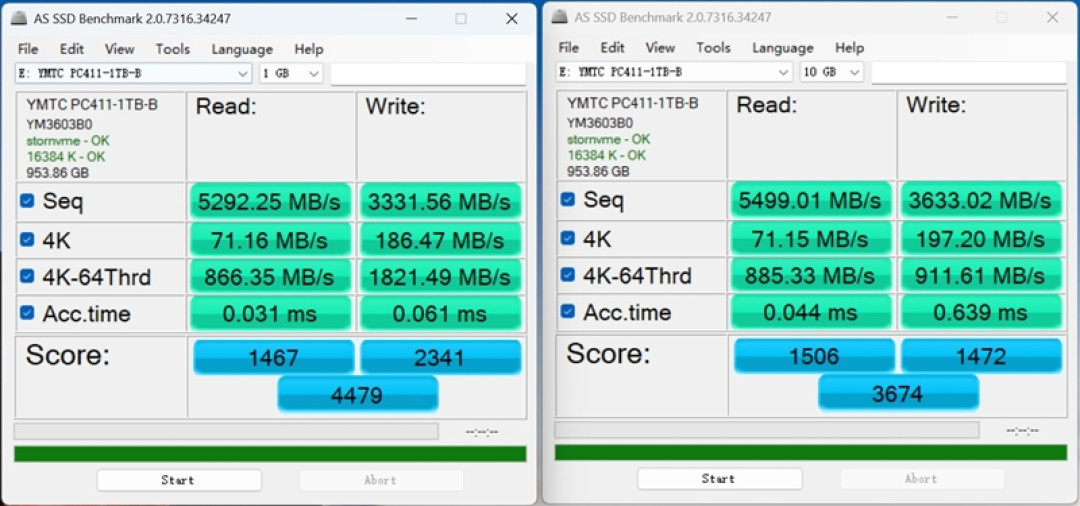Click the green progress bar in right window
Screen dimensions: 1080x506
click(811, 452)
